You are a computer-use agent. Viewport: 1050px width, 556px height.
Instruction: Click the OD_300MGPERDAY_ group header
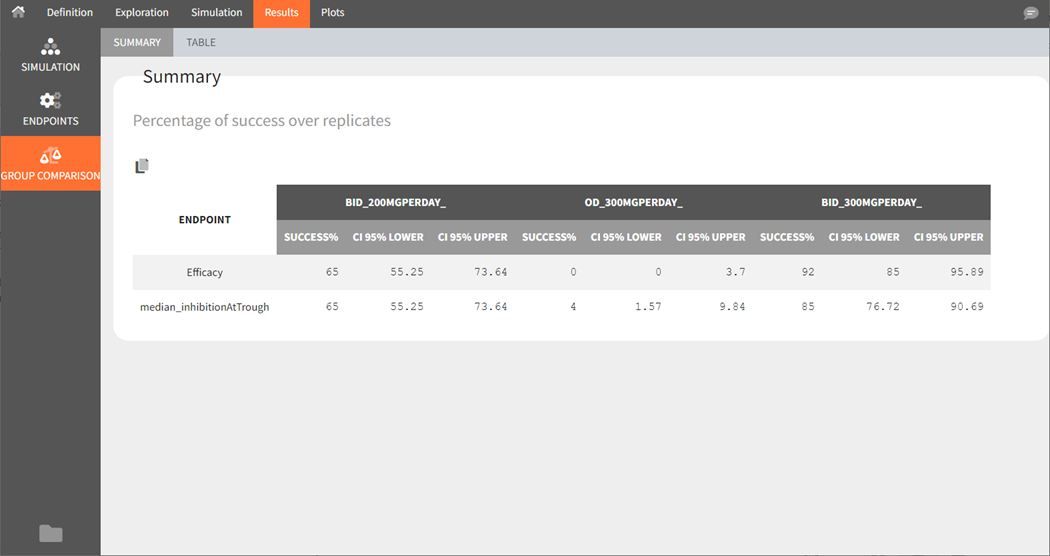pyautogui.click(x=633, y=203)
